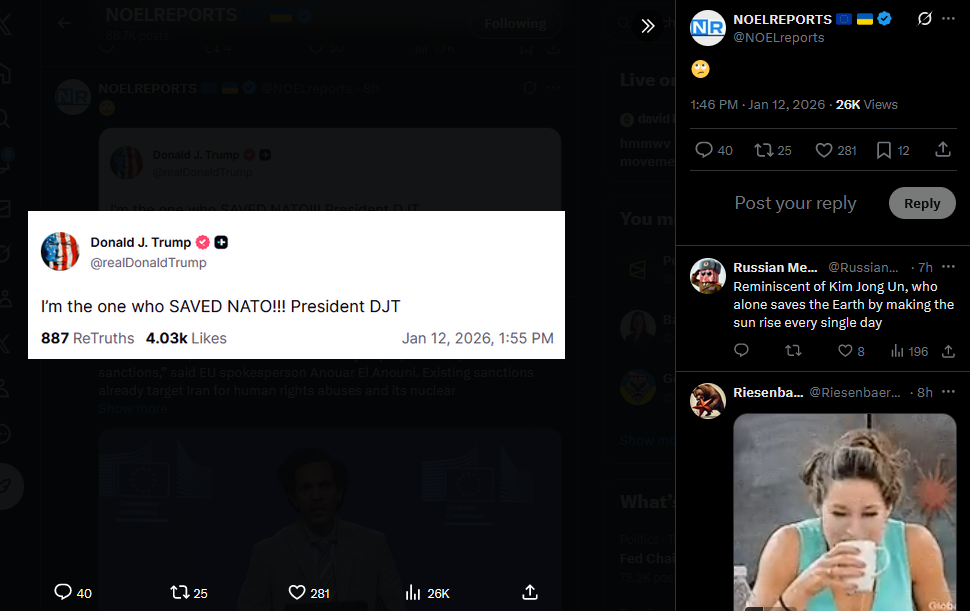Screen dimensions: 970x611
Task: Open more options on NOELREPORTS post
Action: pos(949,19)
